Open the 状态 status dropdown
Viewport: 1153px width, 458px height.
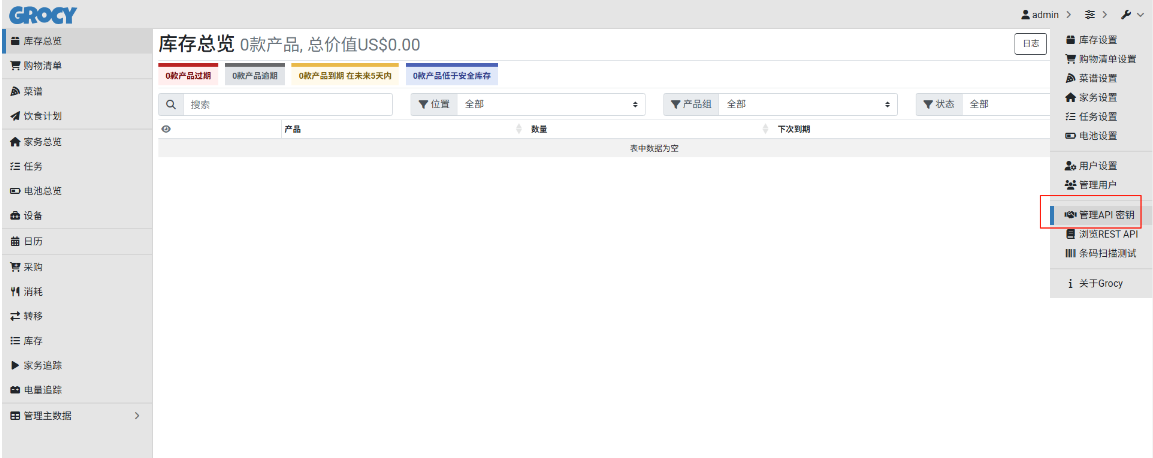point(1006,104)
